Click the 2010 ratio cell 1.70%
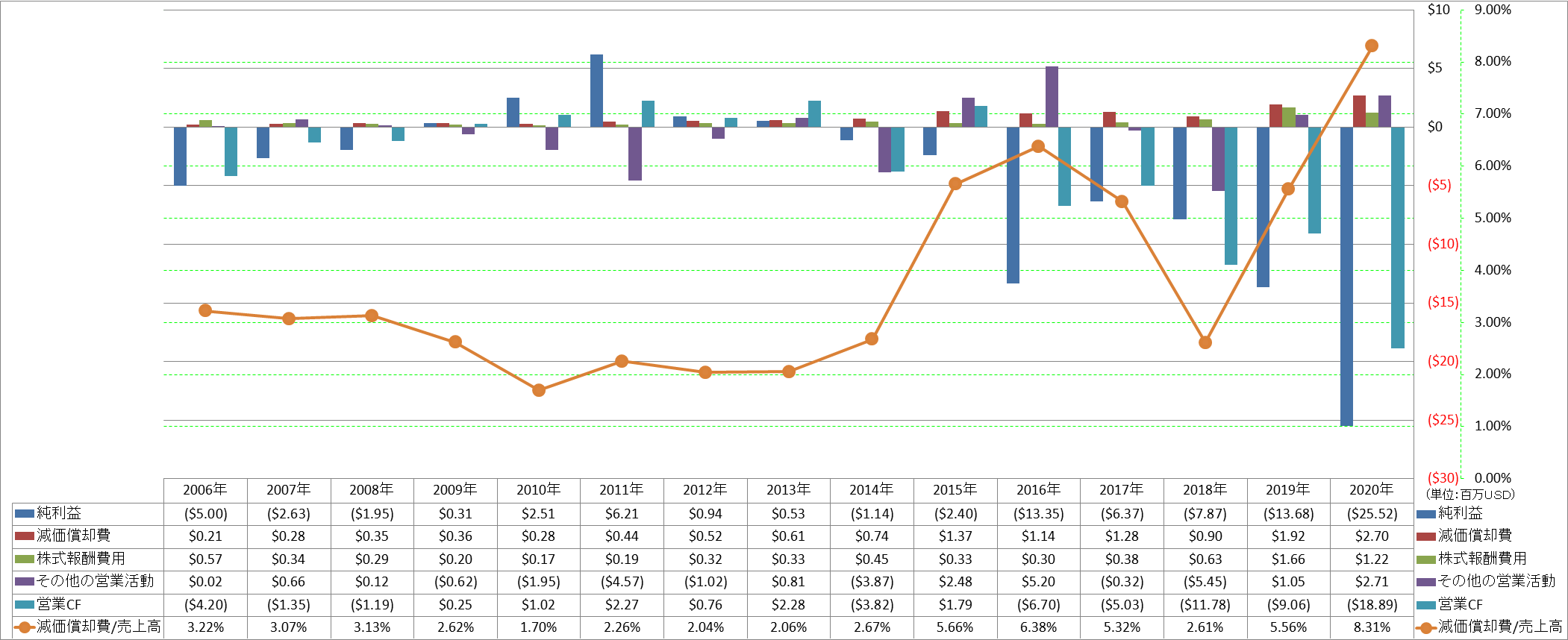Viewport: 1568px width, 640px height. [x=539, y=627]
